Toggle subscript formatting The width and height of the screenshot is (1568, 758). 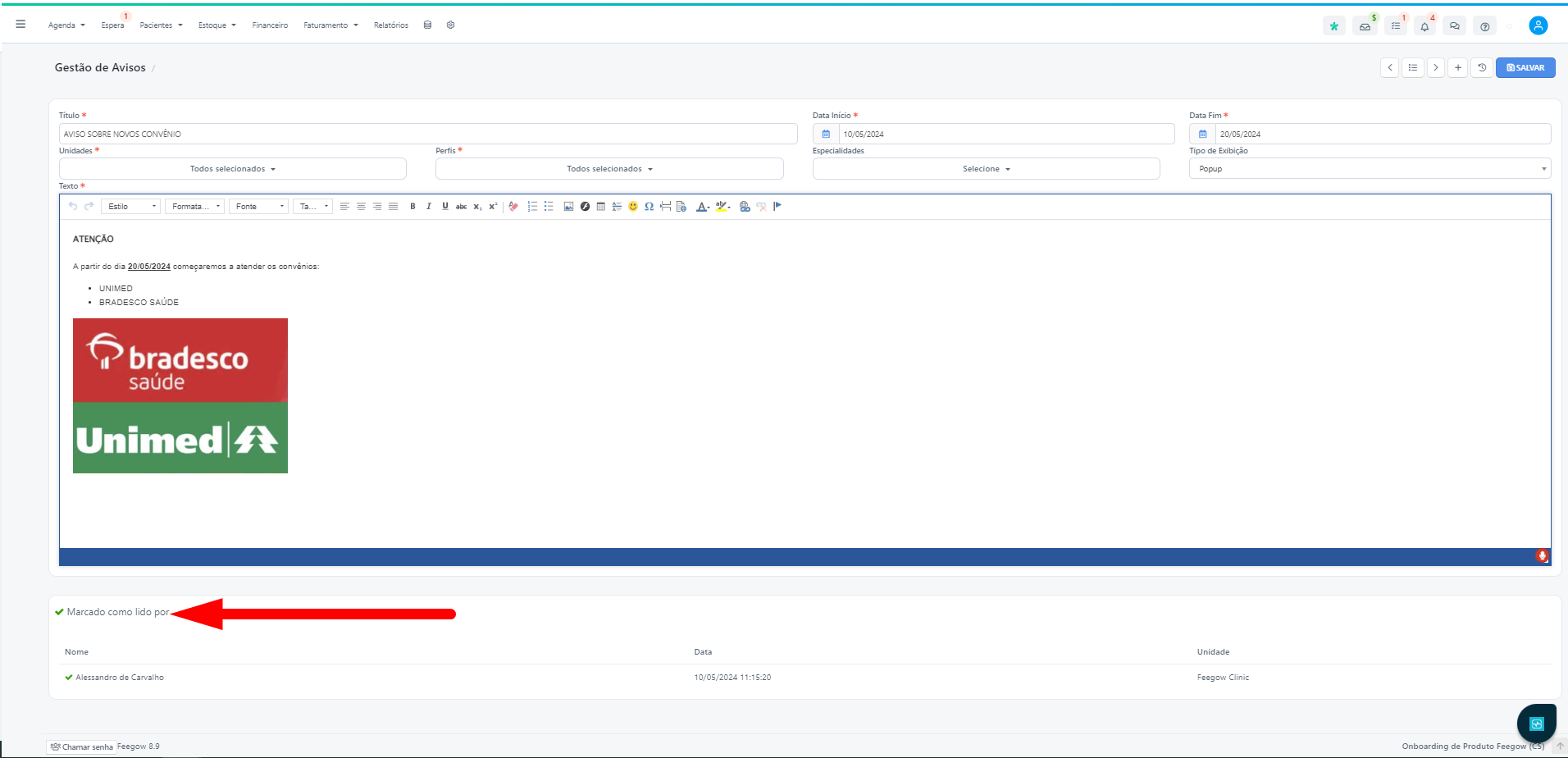[477, 207]
